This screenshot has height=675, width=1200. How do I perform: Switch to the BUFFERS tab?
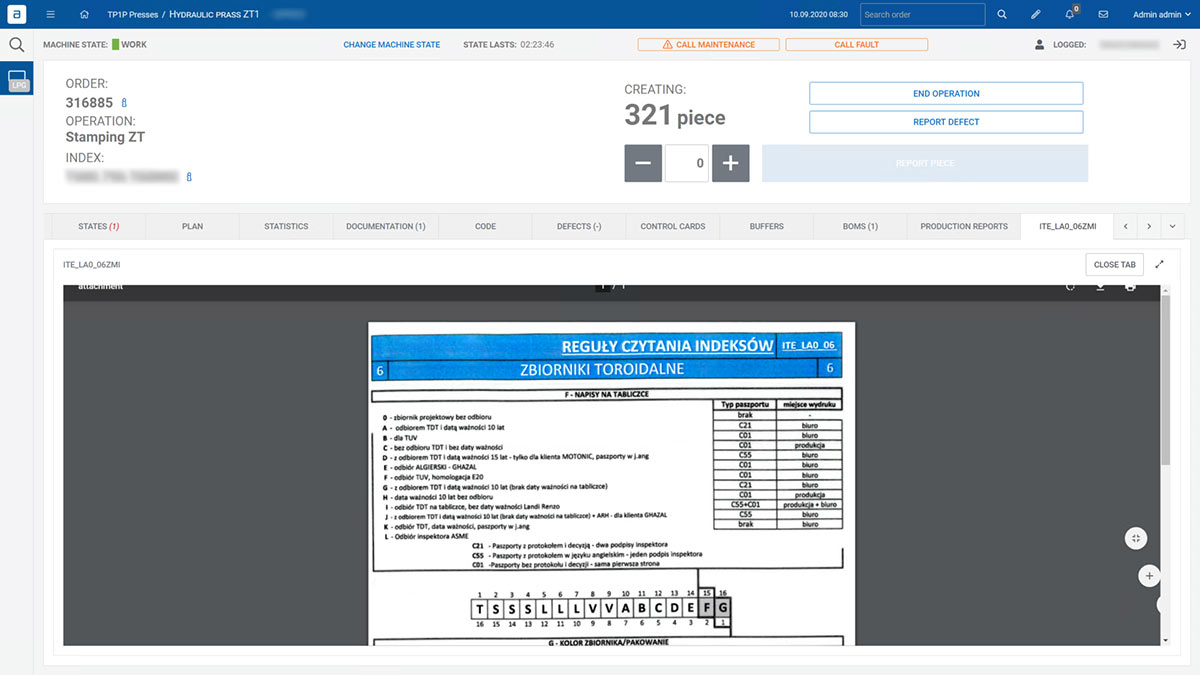point(767,227)
